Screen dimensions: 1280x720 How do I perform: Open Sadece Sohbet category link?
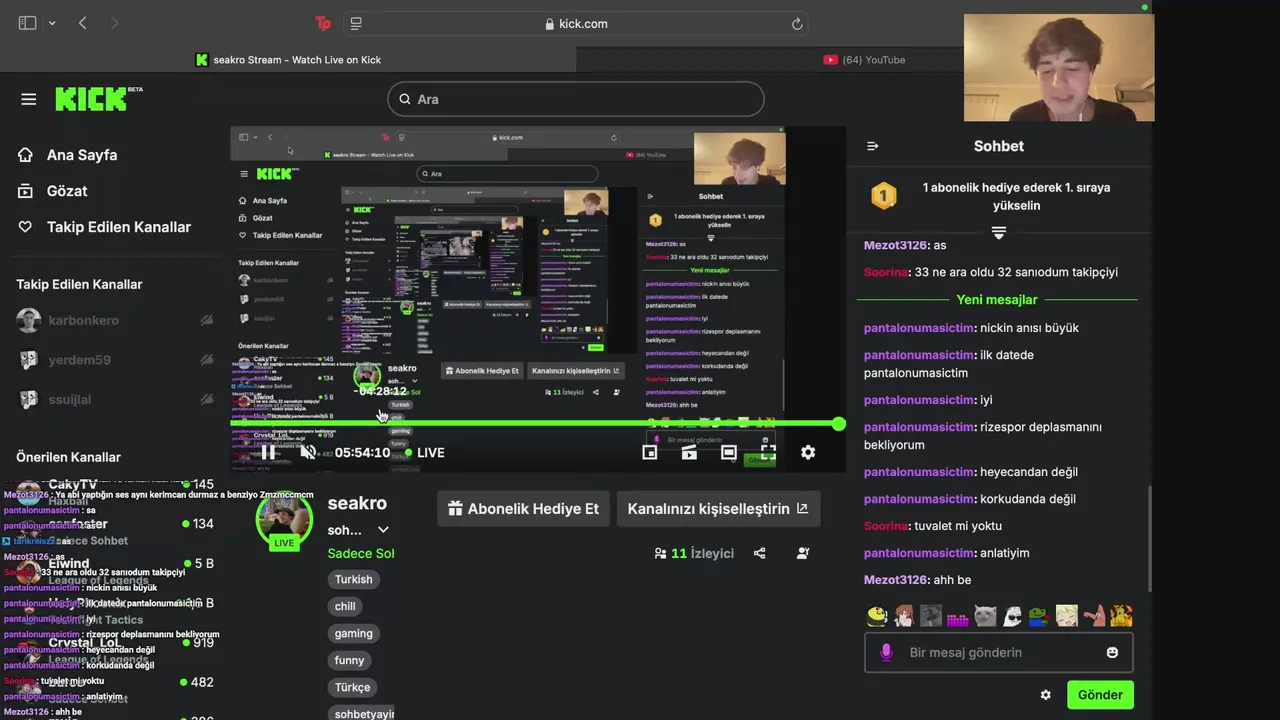(361, 553)
